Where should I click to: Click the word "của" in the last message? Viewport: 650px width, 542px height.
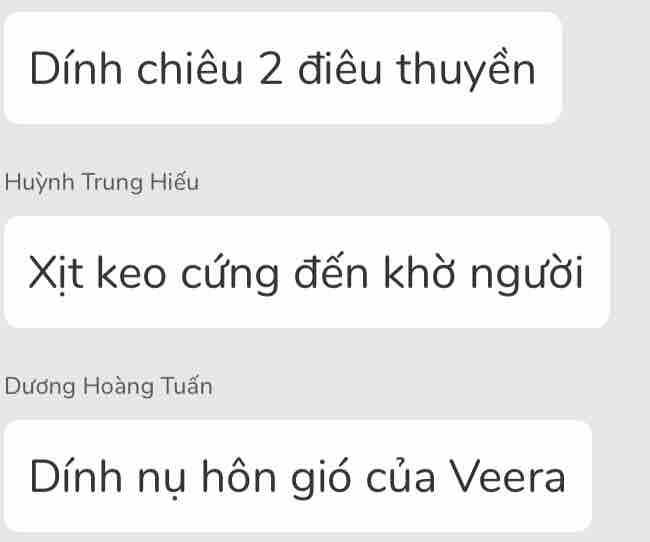400,477
